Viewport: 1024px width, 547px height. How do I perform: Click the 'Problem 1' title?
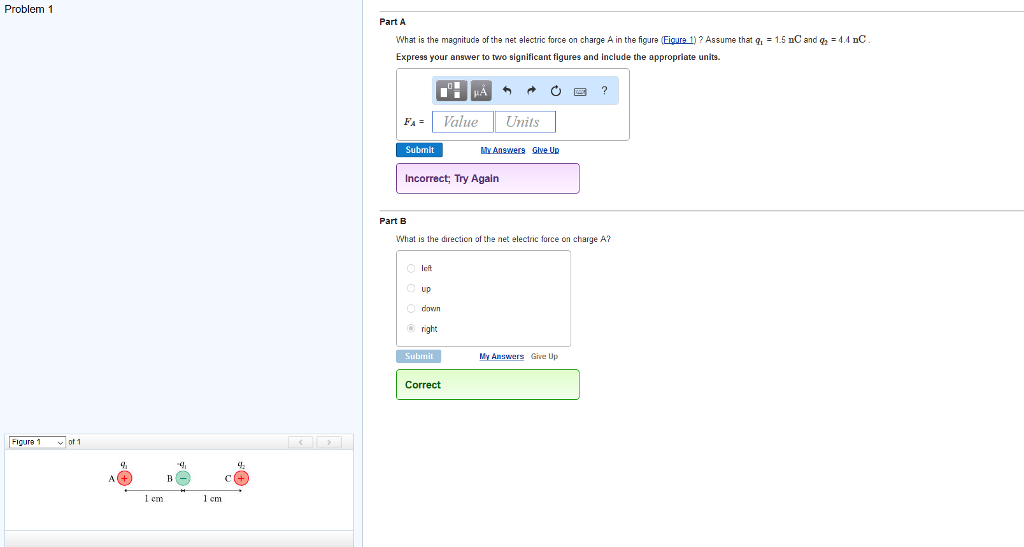29,9
